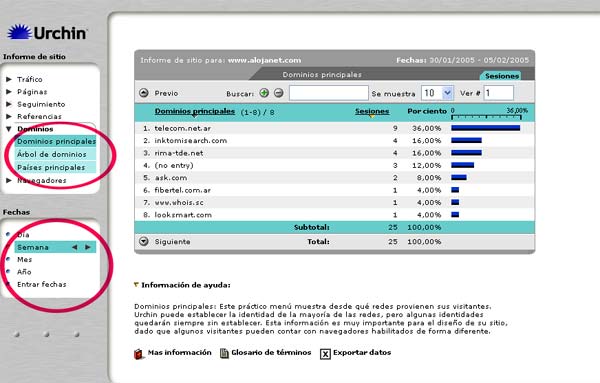The width and height of the screenshot is (600, 383).
Task: Open the Mas información book icon
Action: coord(139,354)
